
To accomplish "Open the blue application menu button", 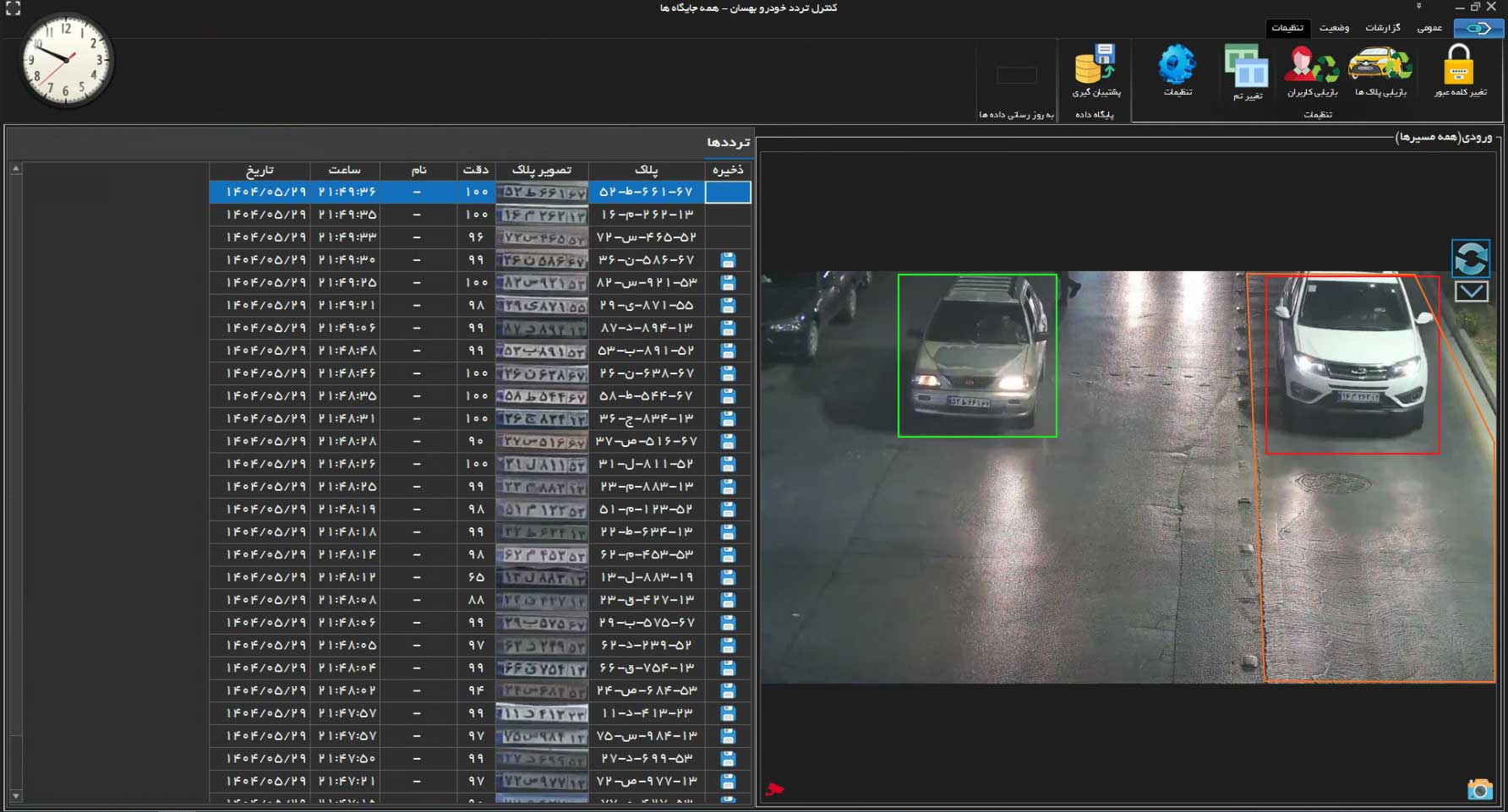I will [1478, 28].
